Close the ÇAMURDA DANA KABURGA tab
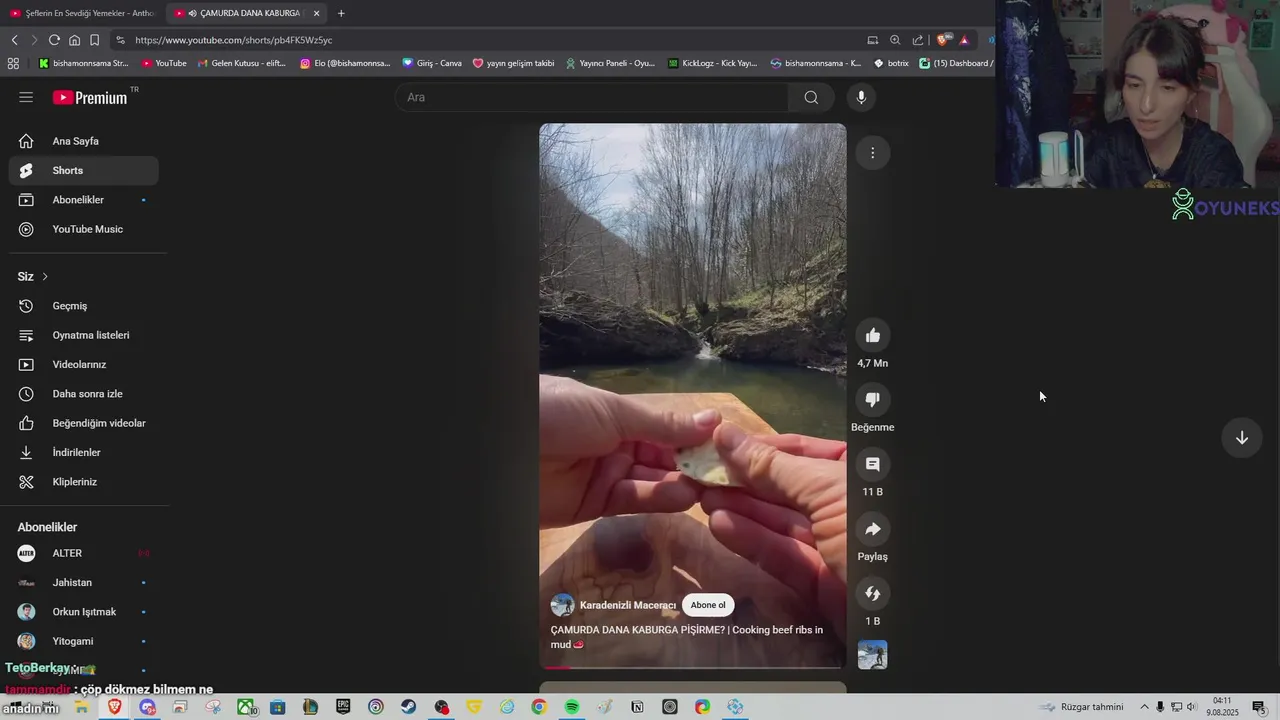The width and height of the screenshot is (1280, 720). 316,13
